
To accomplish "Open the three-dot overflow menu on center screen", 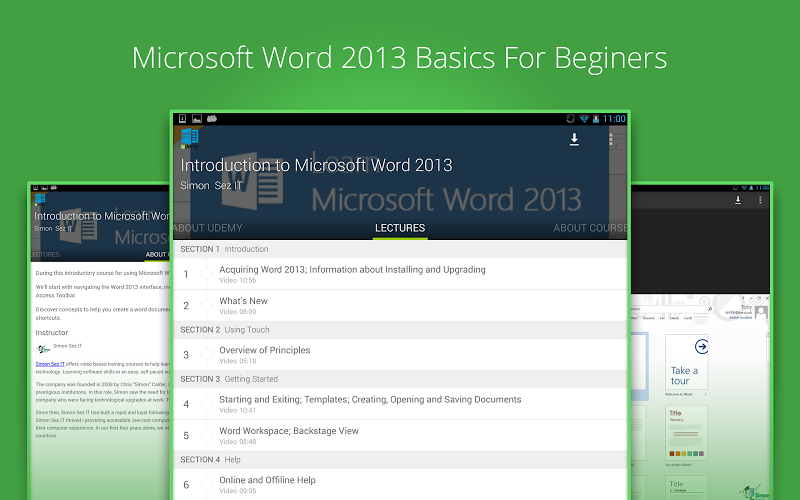I will pyautogui.click(x=610, y=140).
